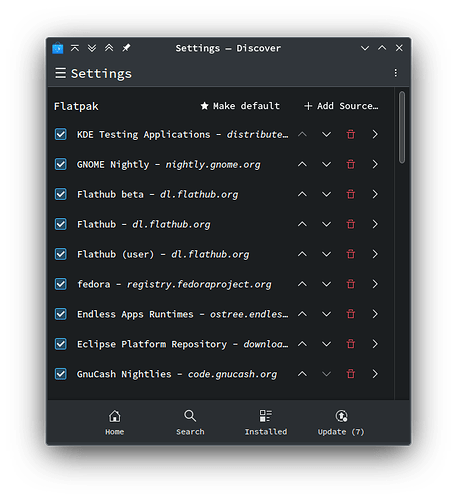Viewport: 457px width, 500px height.
Task: Click the Make default button
Action: pyautogui.click(x=240, y=106)
